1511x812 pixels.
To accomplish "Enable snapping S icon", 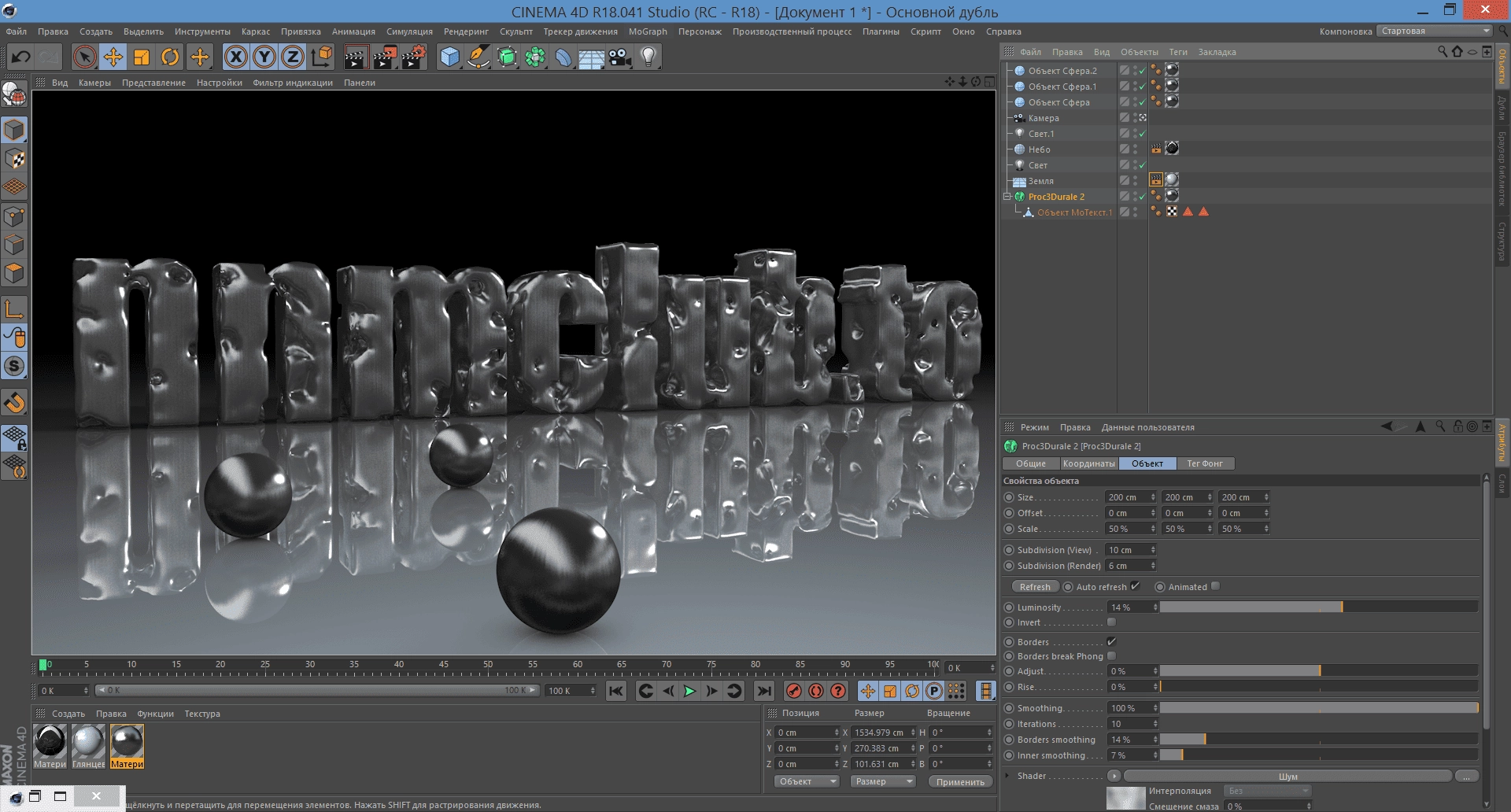I will pos(14,366).
